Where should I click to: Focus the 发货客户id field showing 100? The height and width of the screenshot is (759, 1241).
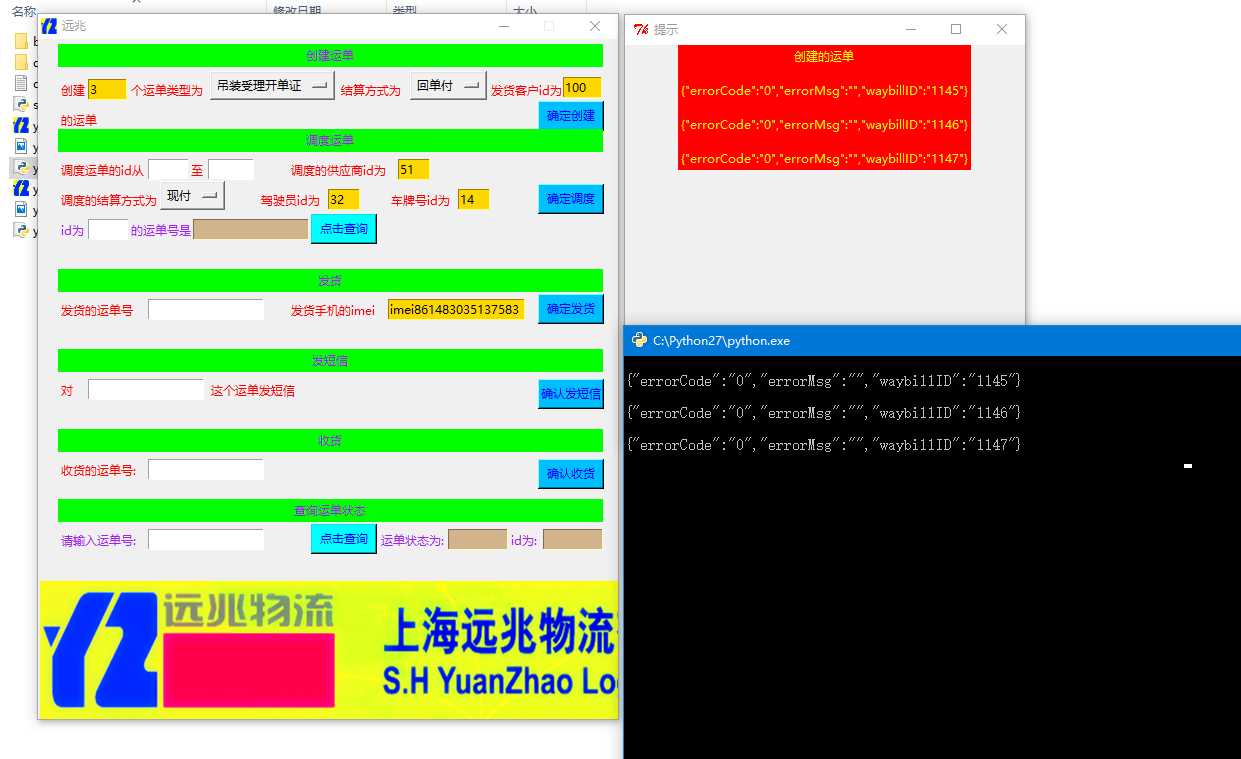[x=582, y=88]
